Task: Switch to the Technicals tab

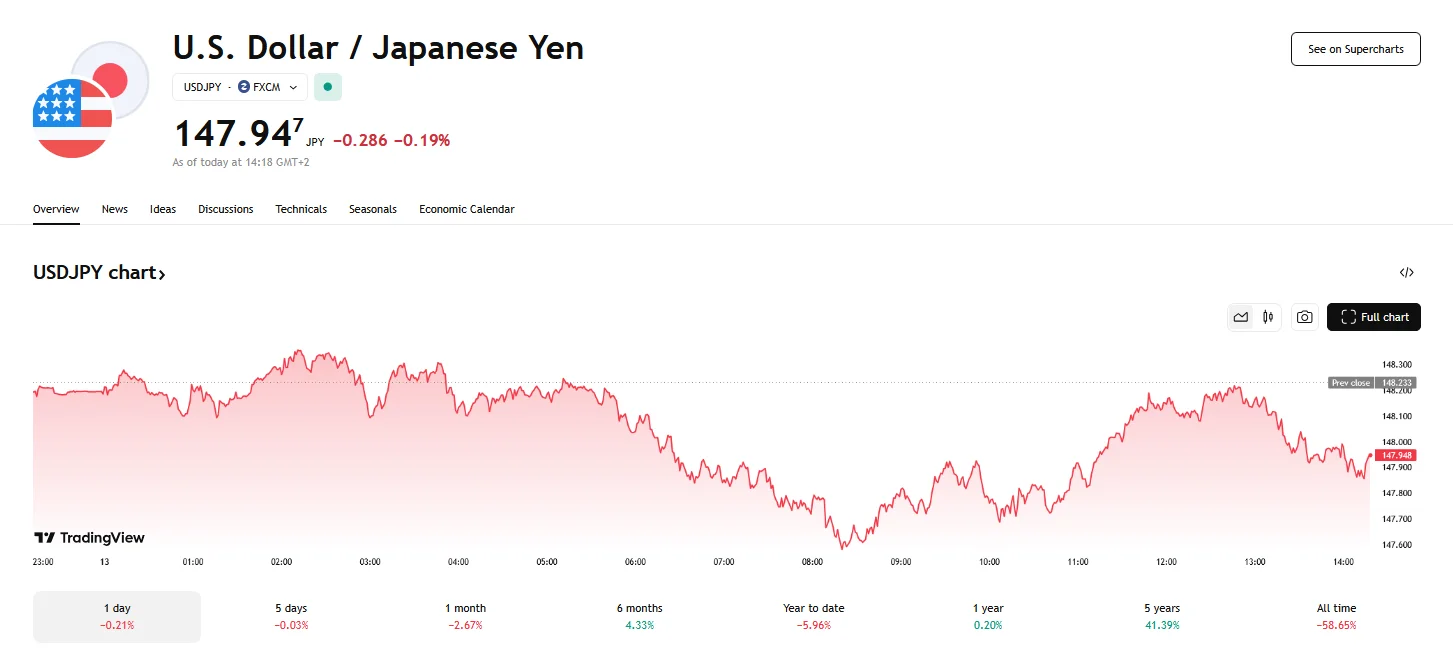Action: [x=301, y=209]
